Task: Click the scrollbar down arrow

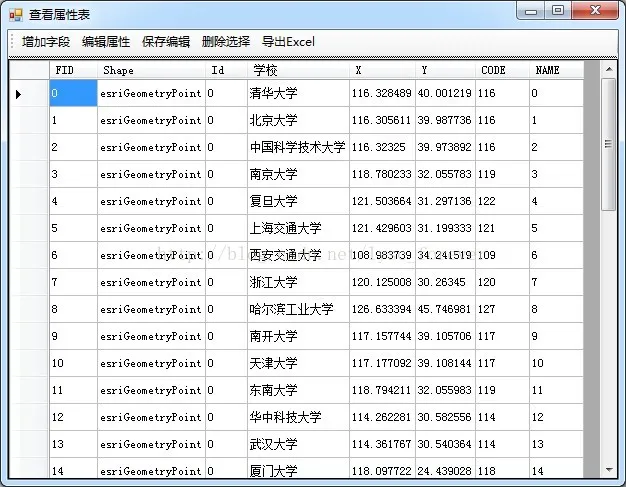Action: pos(609,470)
